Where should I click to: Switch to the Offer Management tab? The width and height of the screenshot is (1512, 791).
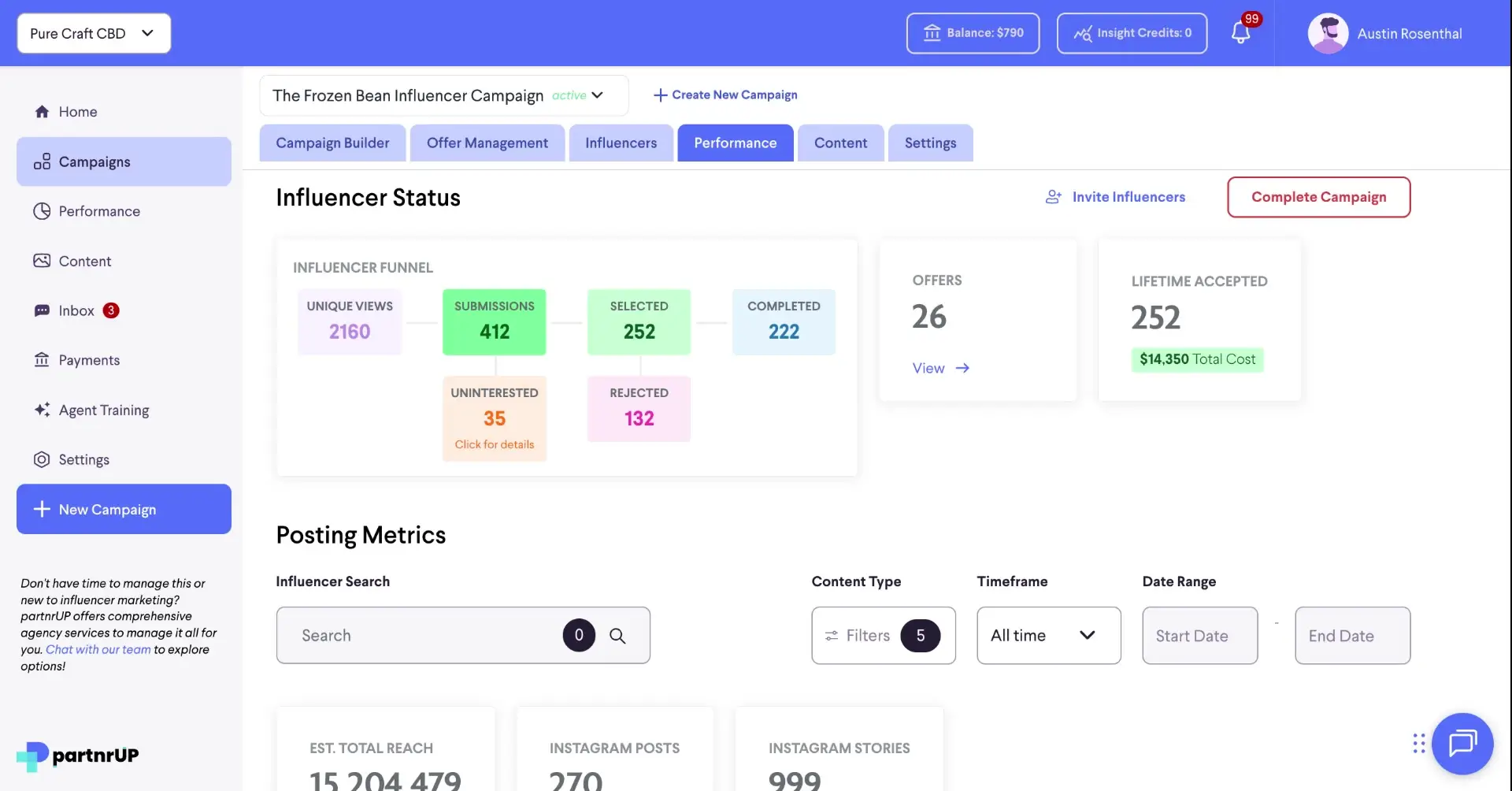click(x=487, y=143)
